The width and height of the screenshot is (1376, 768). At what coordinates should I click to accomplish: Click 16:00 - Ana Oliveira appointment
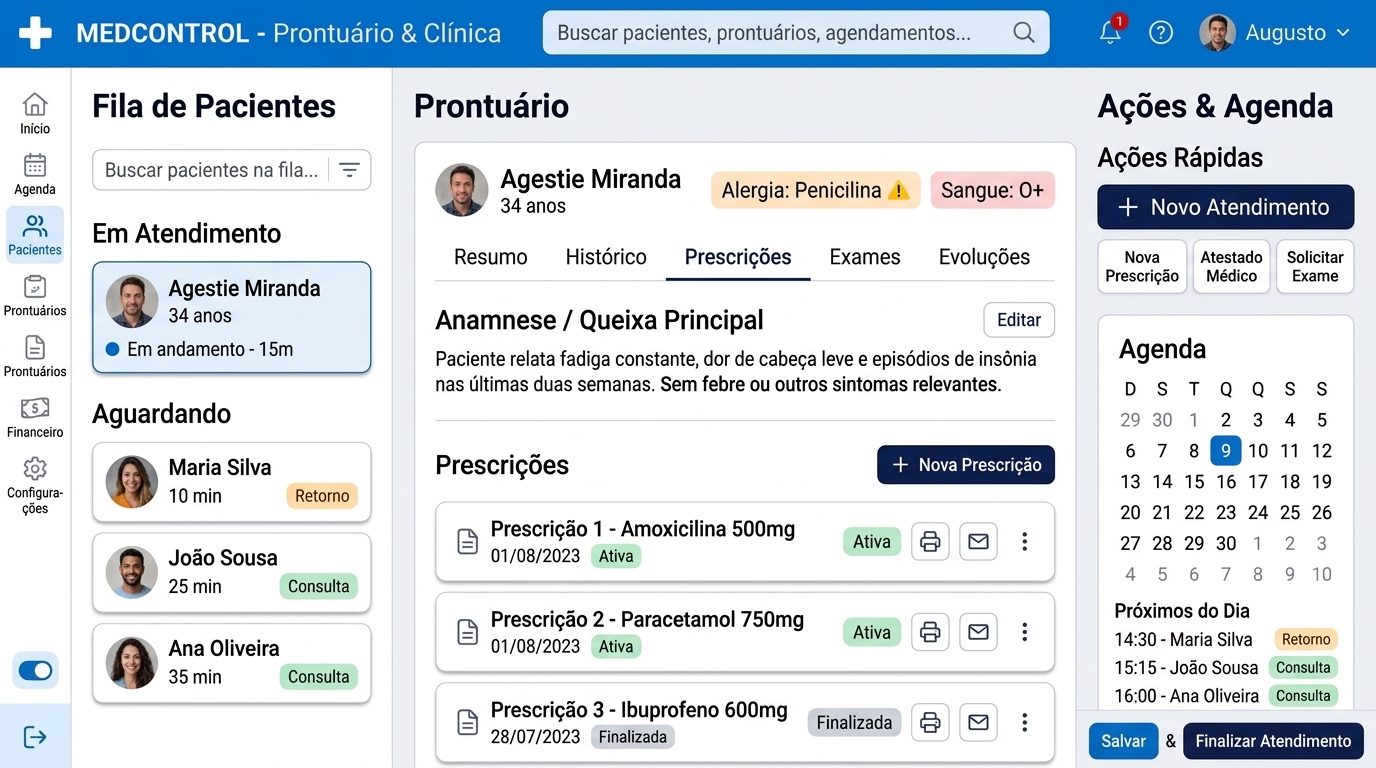coord(1226,696)
